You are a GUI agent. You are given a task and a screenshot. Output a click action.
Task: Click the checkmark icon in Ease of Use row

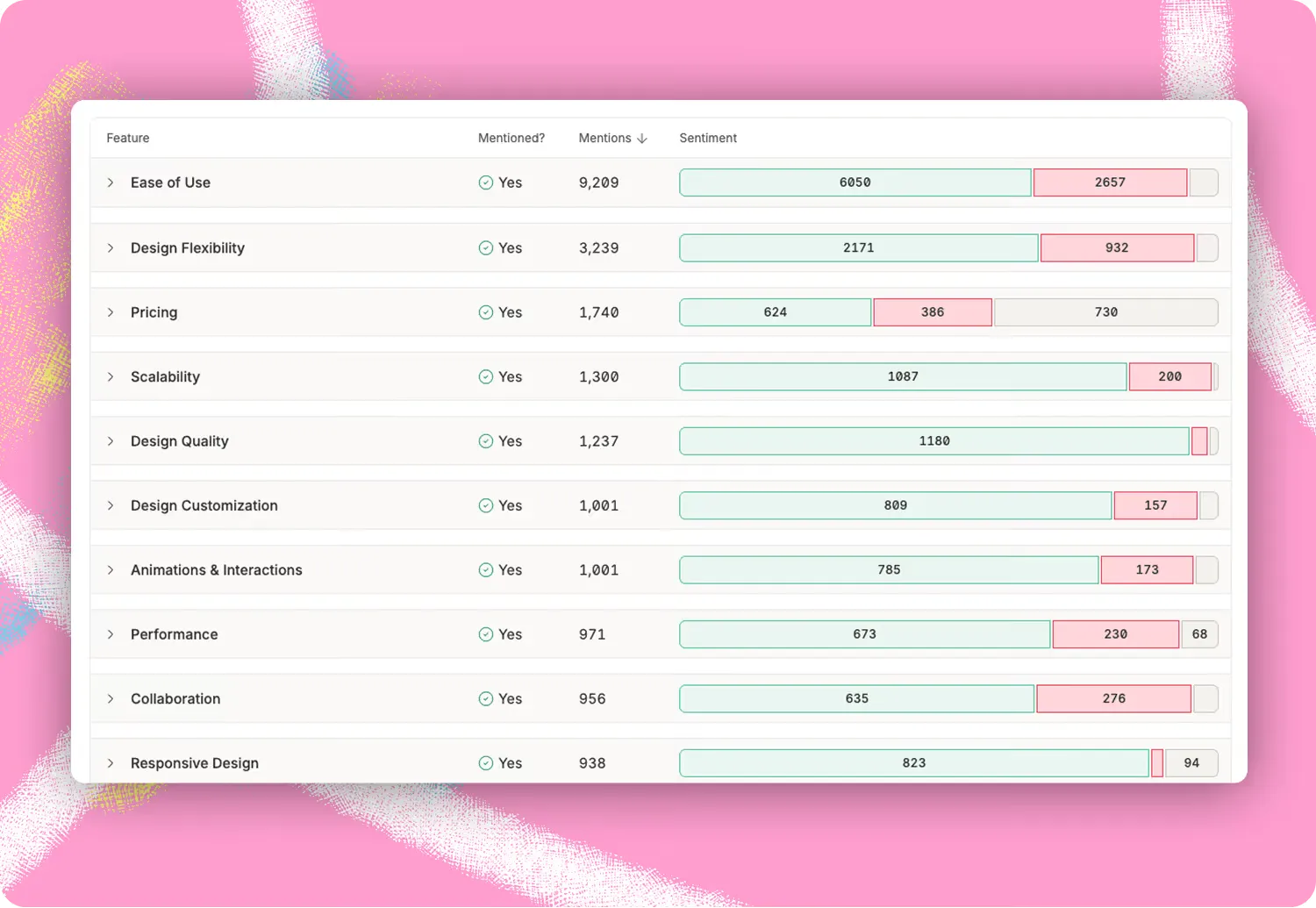[486, 182]
